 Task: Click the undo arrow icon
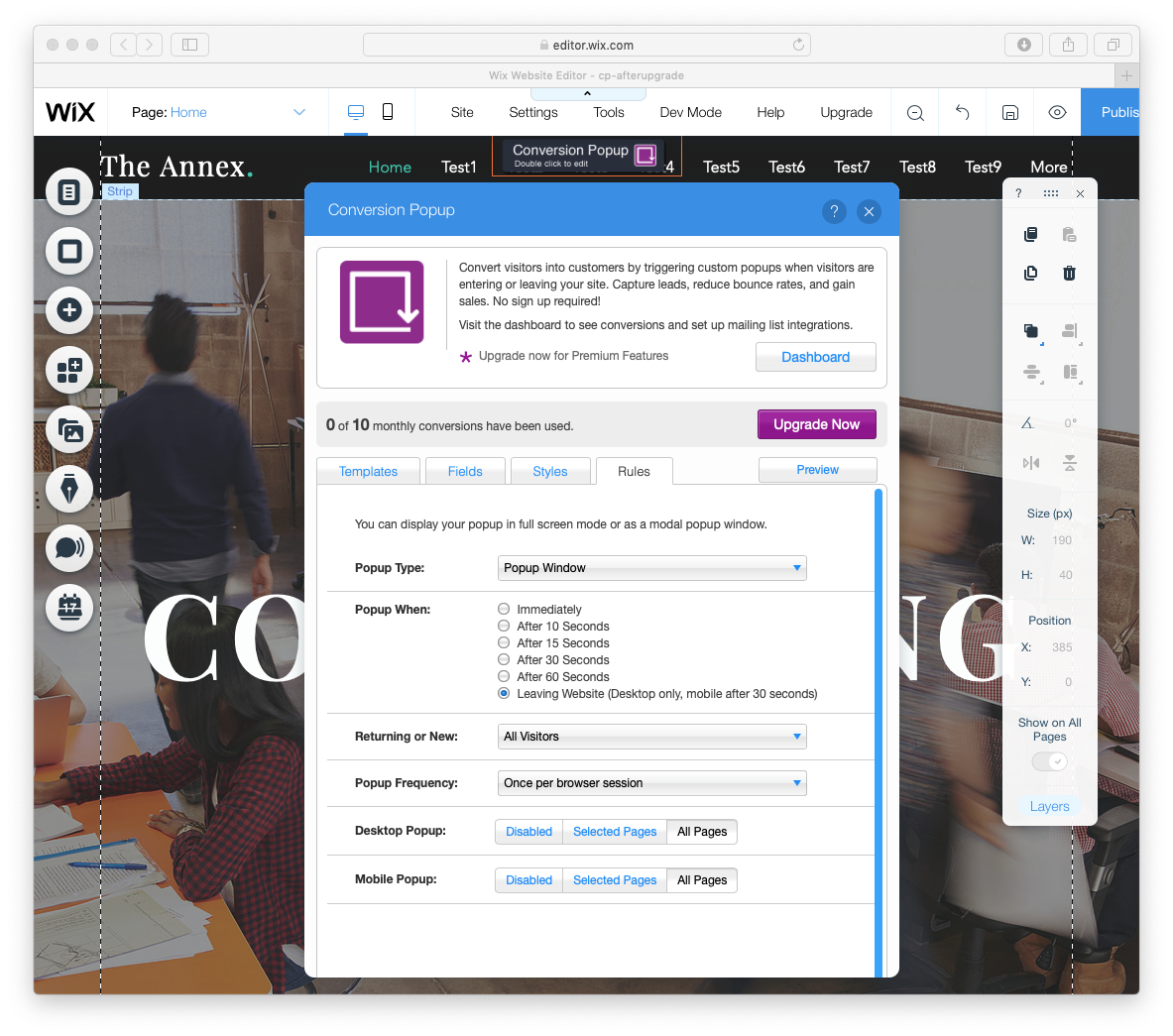962,112
